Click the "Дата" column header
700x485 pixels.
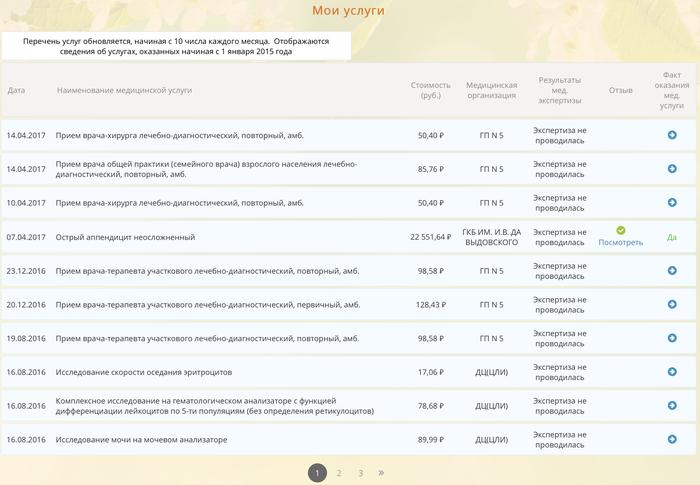[x=16, y=90]
